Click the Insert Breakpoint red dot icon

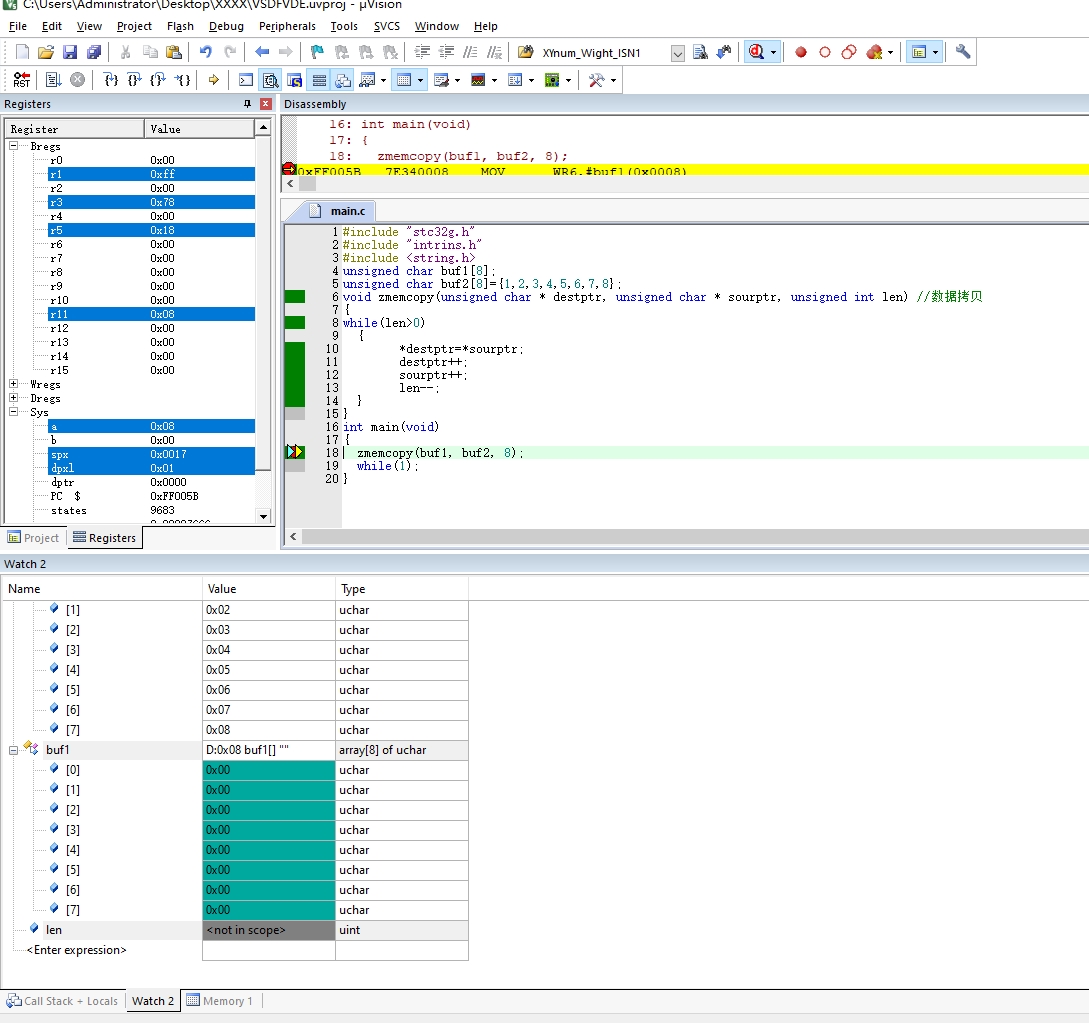[x=801, y=52]
